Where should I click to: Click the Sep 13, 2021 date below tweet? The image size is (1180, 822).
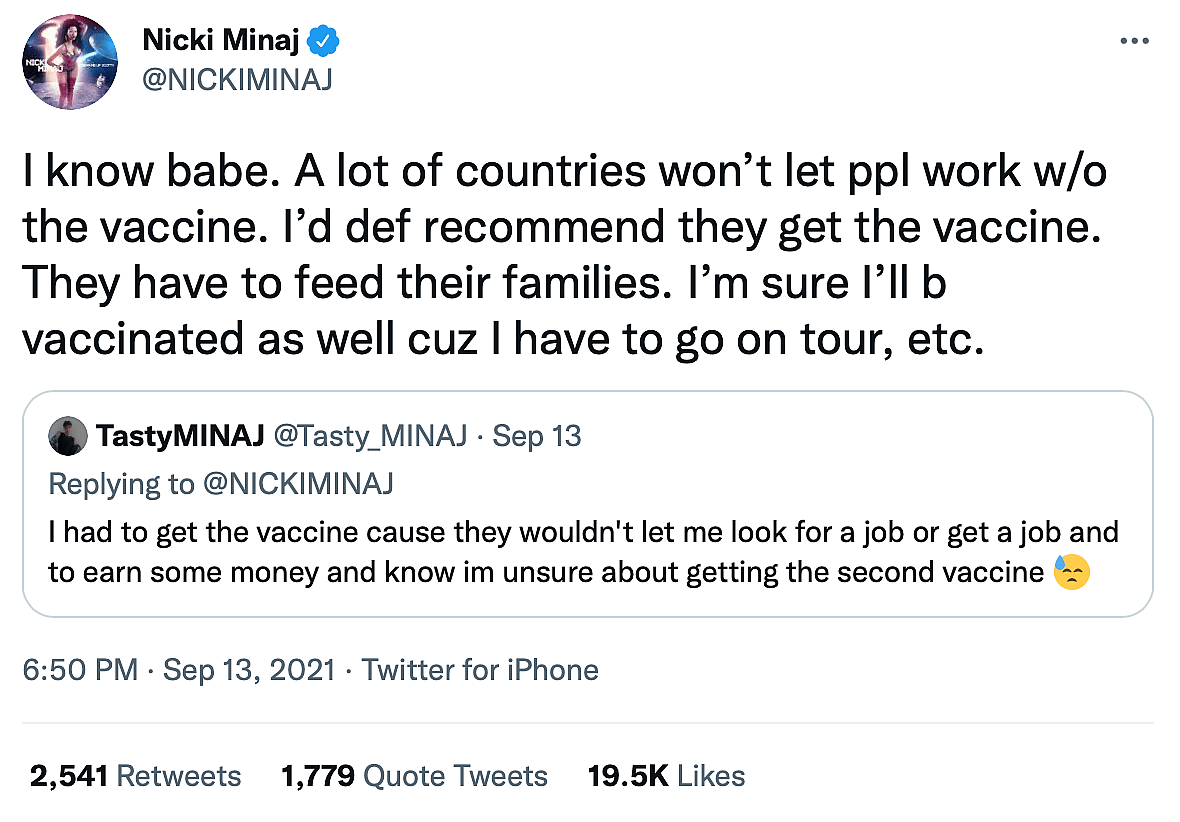[249, 670]
